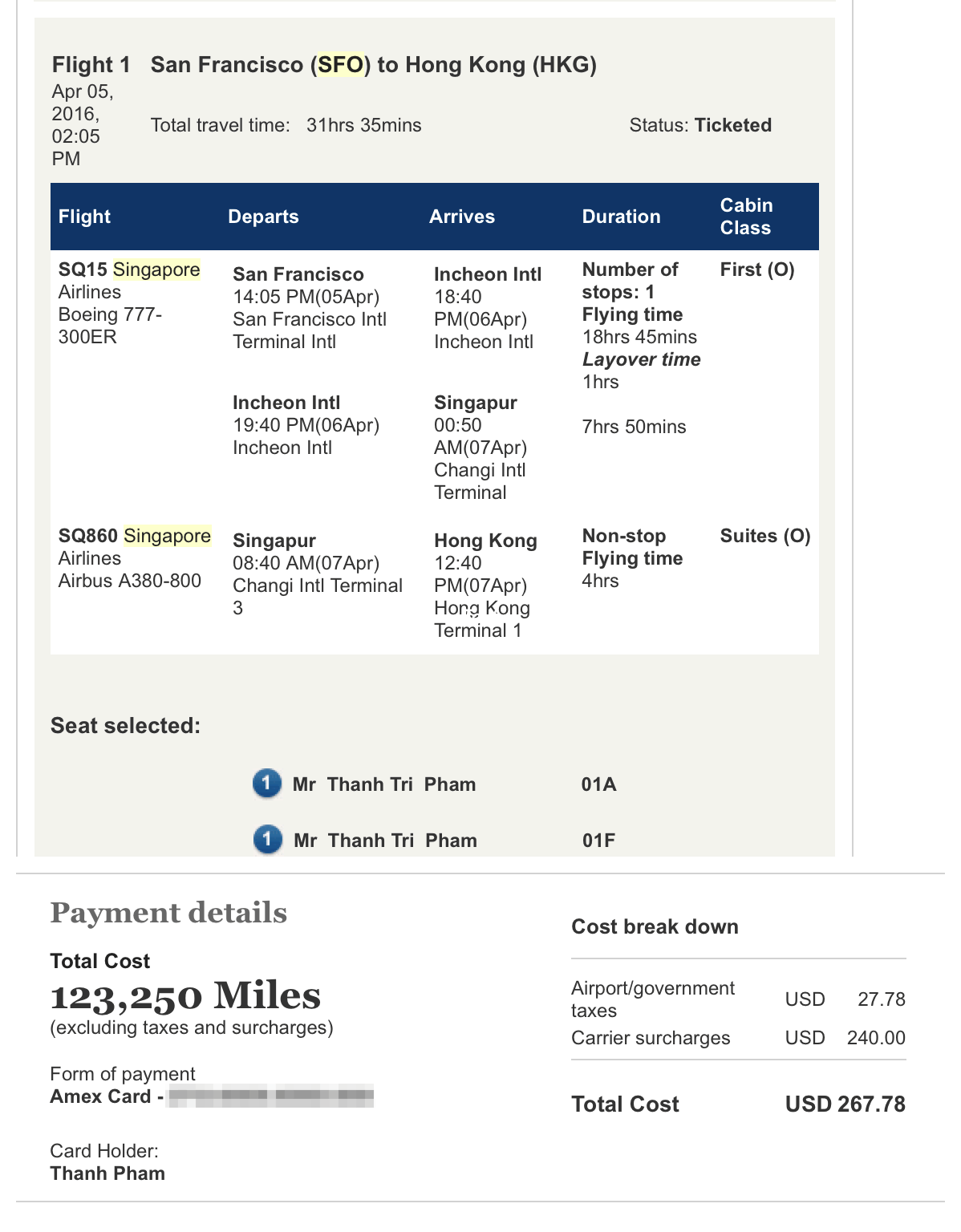The height and width of the screenshot is (1232, 961).
Task: Click the 123,250 Miles total
Action: point(185,996)
